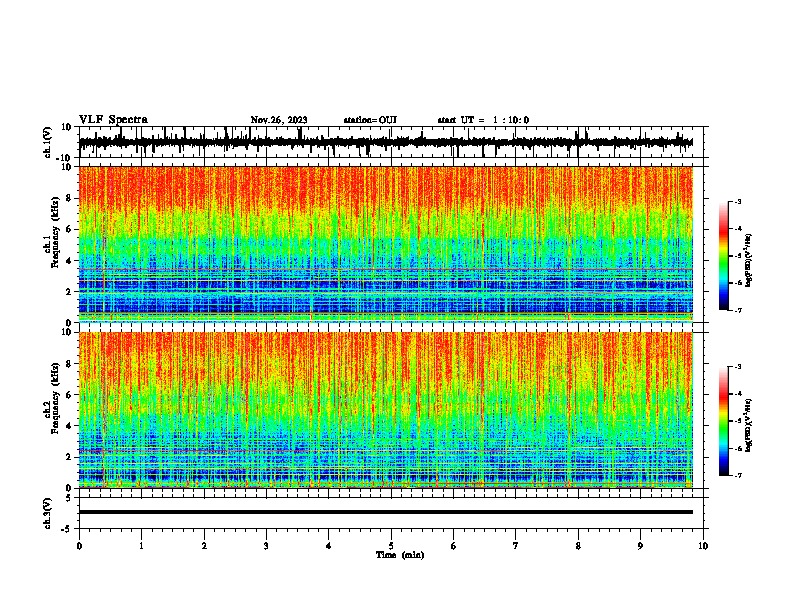Click the '4' tick on ch.2 frequency axis
The width and height of the screenshot is (792, 612).
coord(69,426)
